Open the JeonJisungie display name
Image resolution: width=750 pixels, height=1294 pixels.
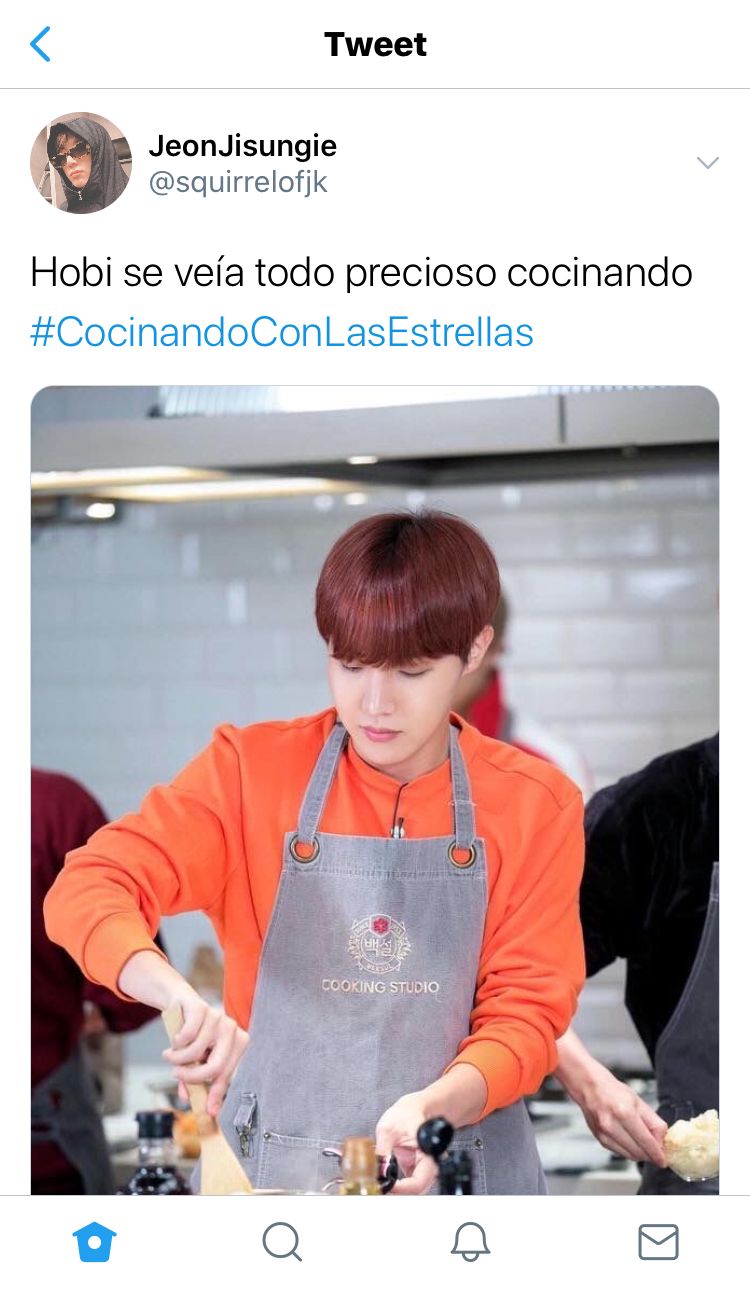coord(243,146)
